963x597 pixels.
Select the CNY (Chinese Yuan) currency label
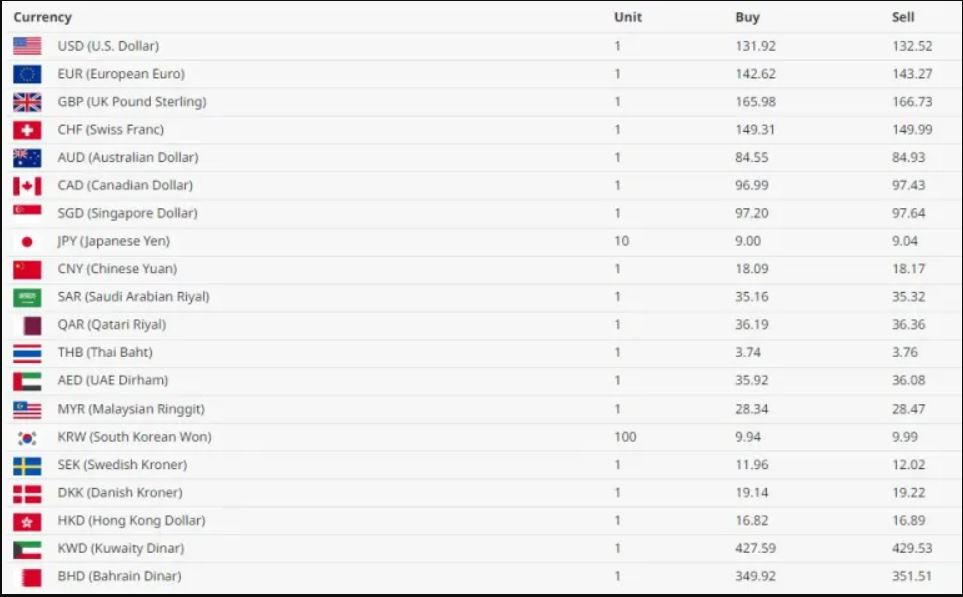click(x=117, y=269)
